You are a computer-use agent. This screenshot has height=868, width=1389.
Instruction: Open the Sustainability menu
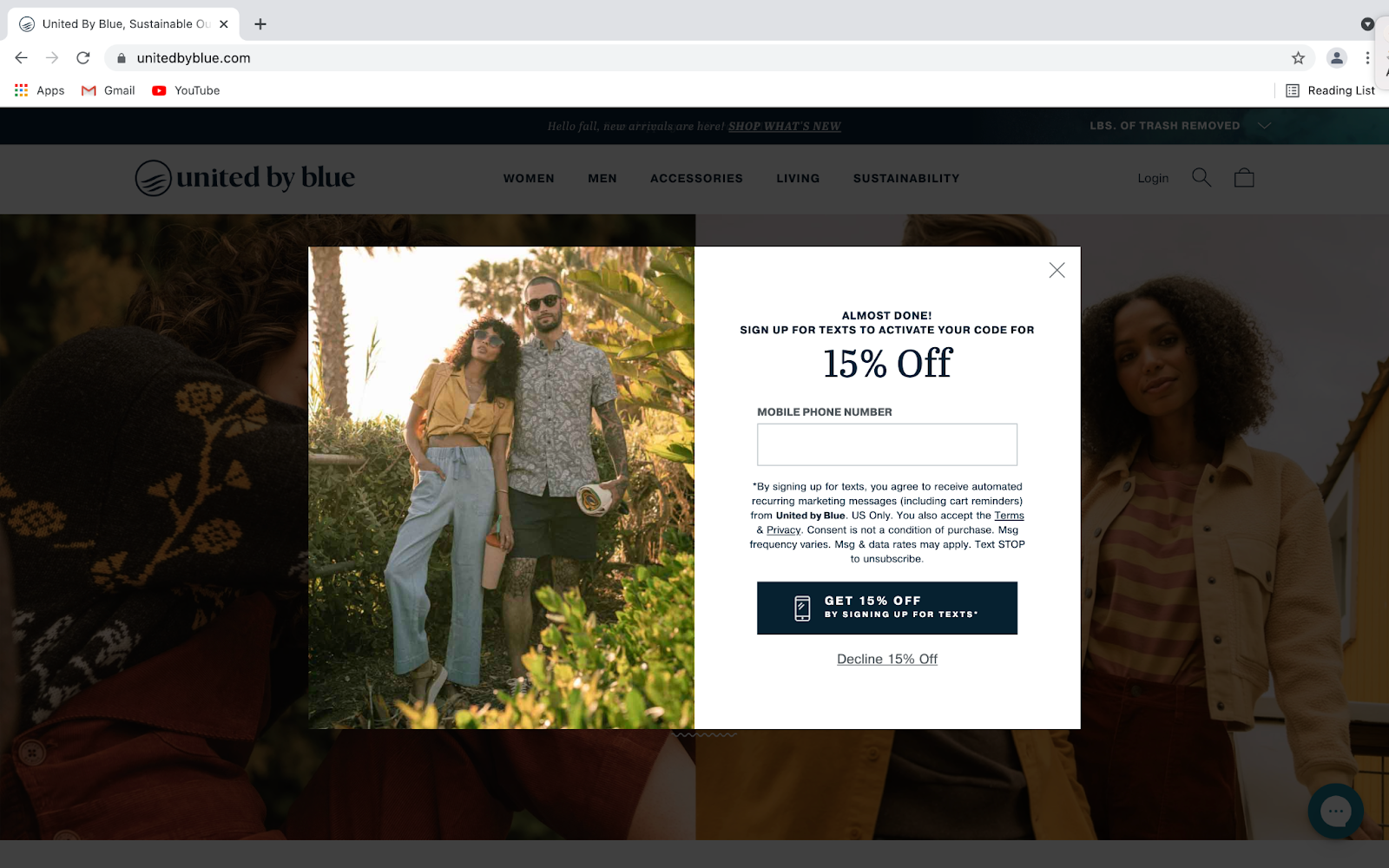(x=906, y=178)
